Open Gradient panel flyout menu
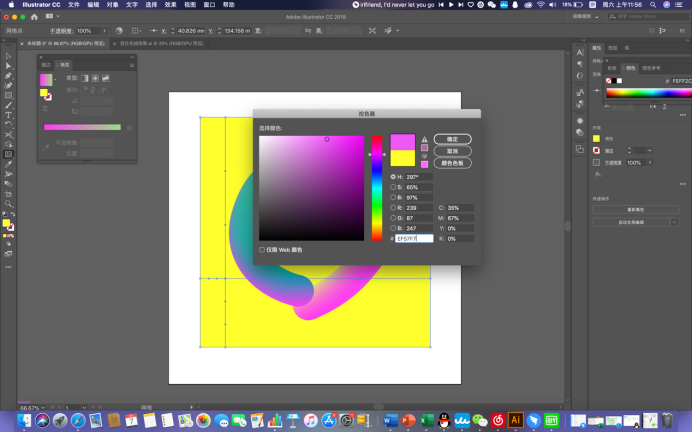This screenshot has width=692, height=433. [132, 65]
